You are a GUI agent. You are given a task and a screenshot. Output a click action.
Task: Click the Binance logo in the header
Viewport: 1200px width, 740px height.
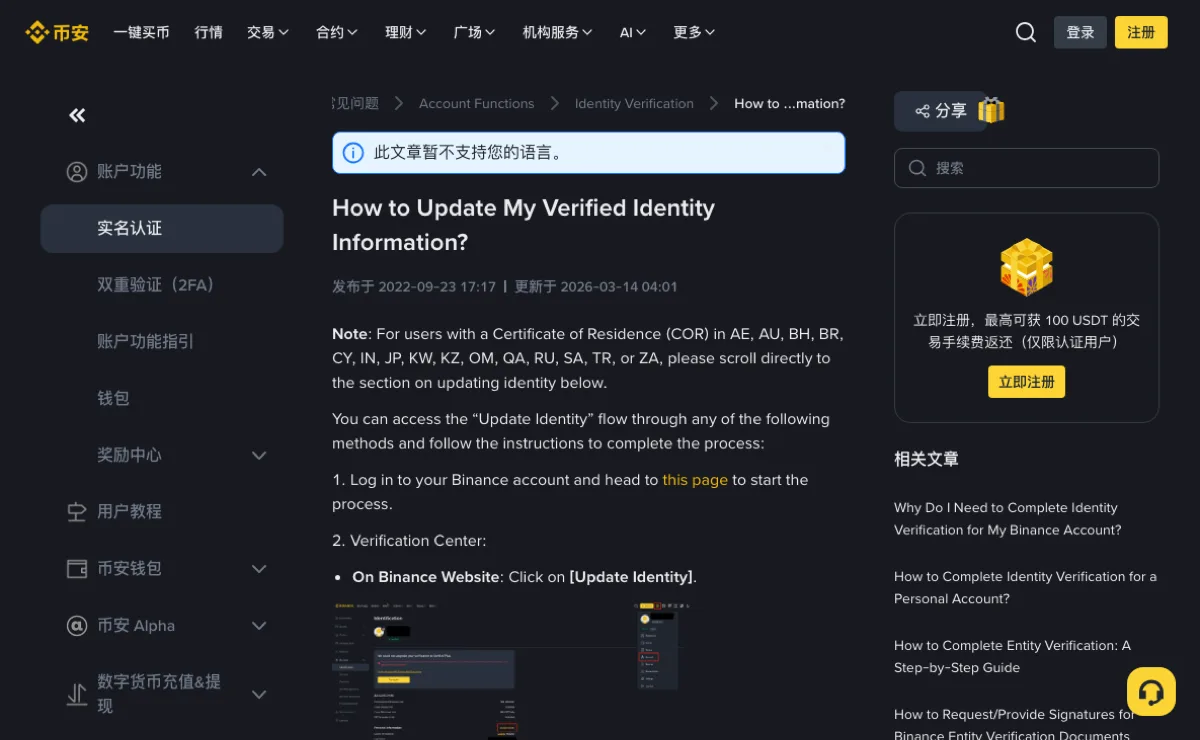tap(57, 32)
